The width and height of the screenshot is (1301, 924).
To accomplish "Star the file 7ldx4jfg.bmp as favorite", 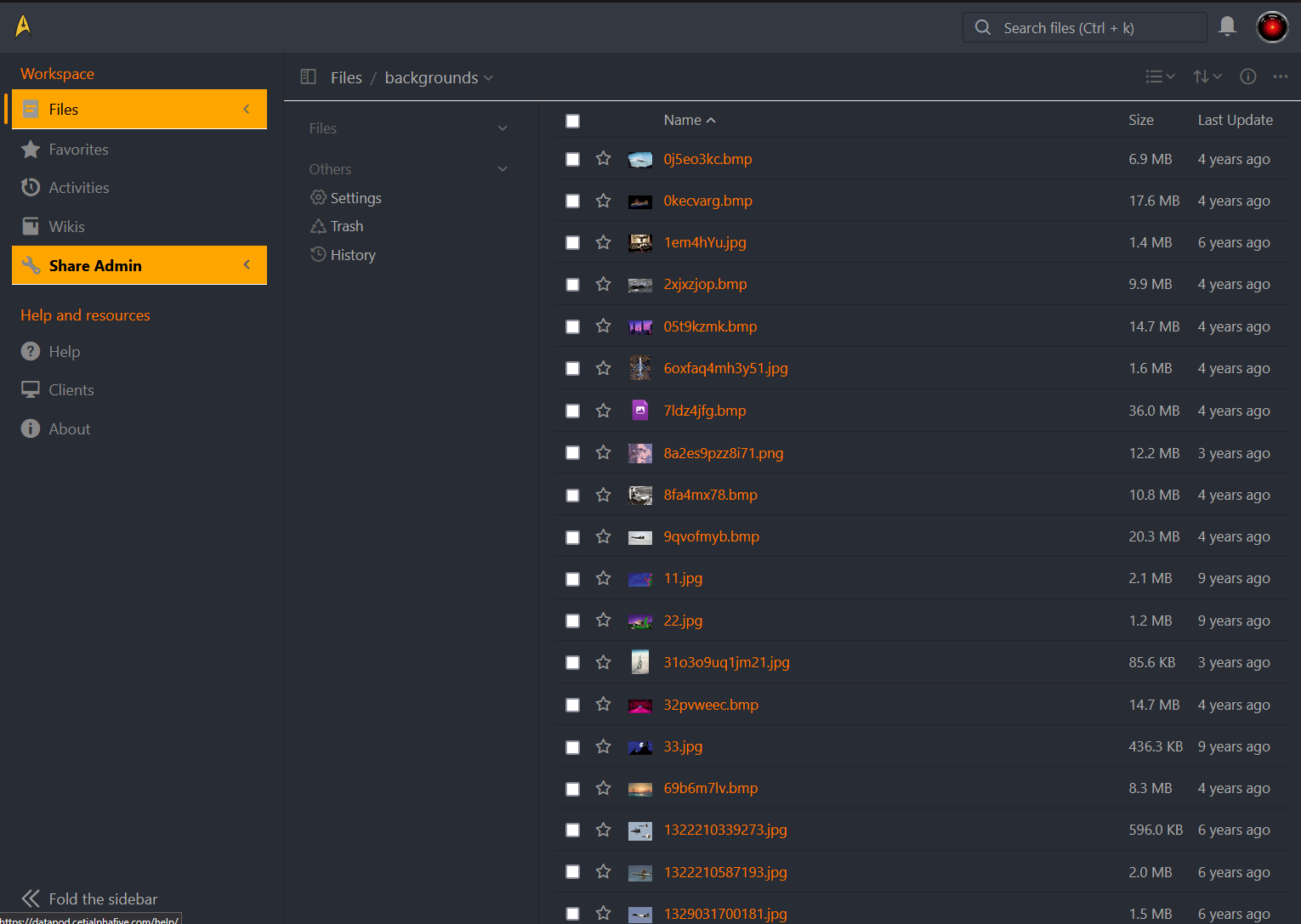I will [x=604, y=411].
